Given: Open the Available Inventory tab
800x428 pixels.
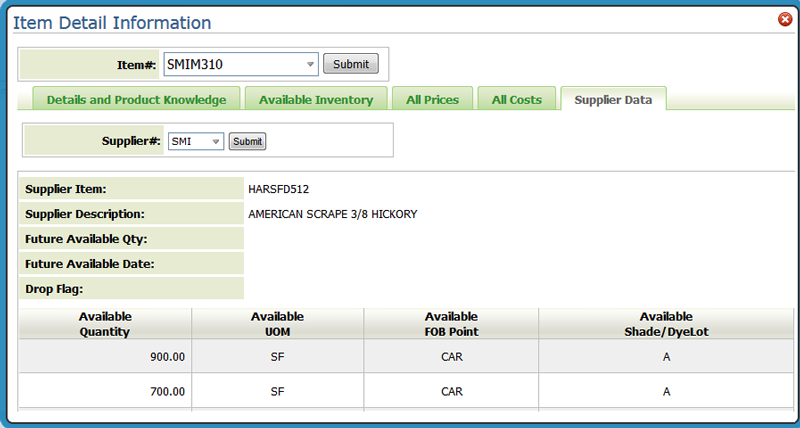Looking at the screenshot, I should (x=316, y=100).
